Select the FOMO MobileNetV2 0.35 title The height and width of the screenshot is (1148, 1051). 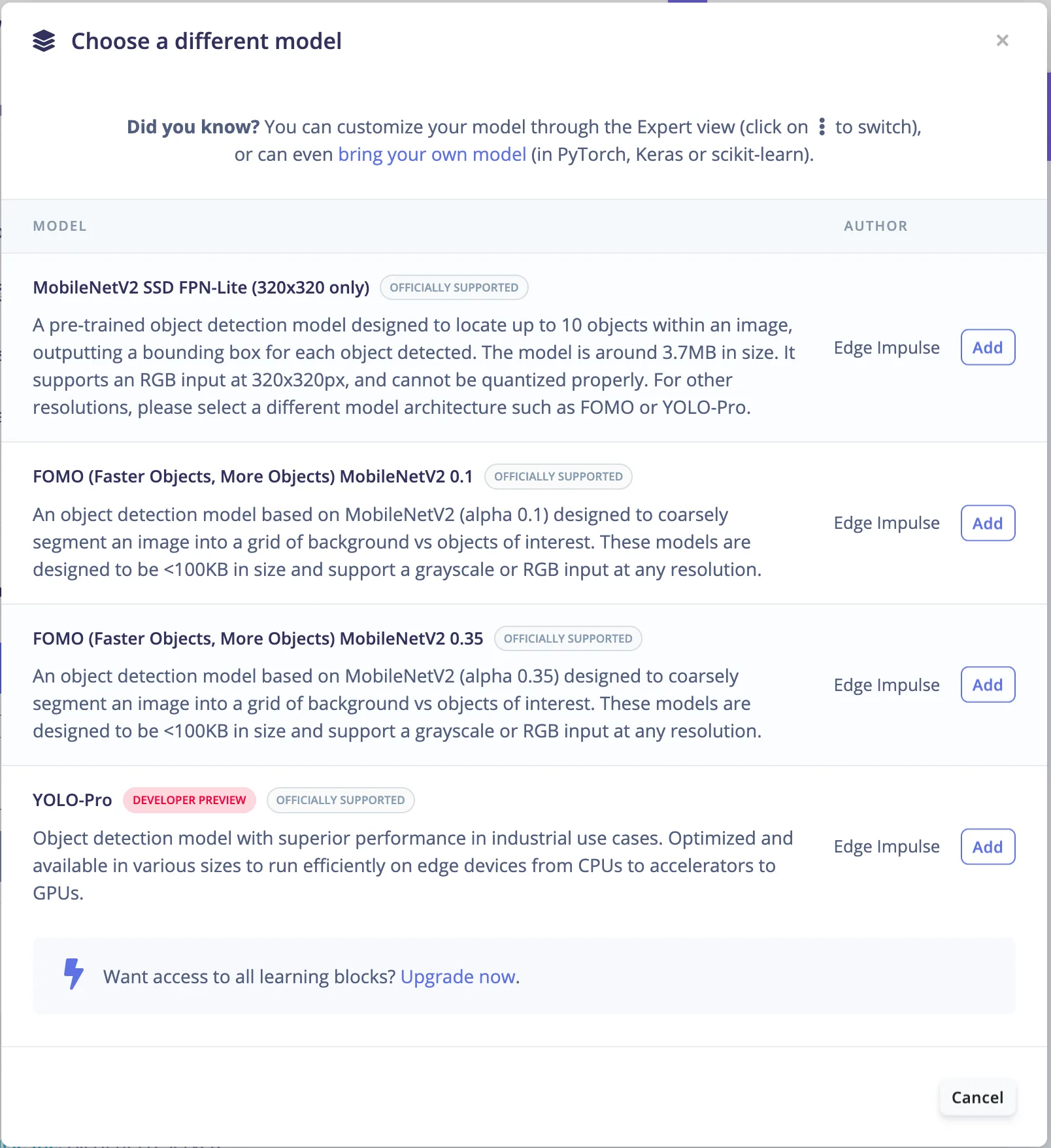258,639
